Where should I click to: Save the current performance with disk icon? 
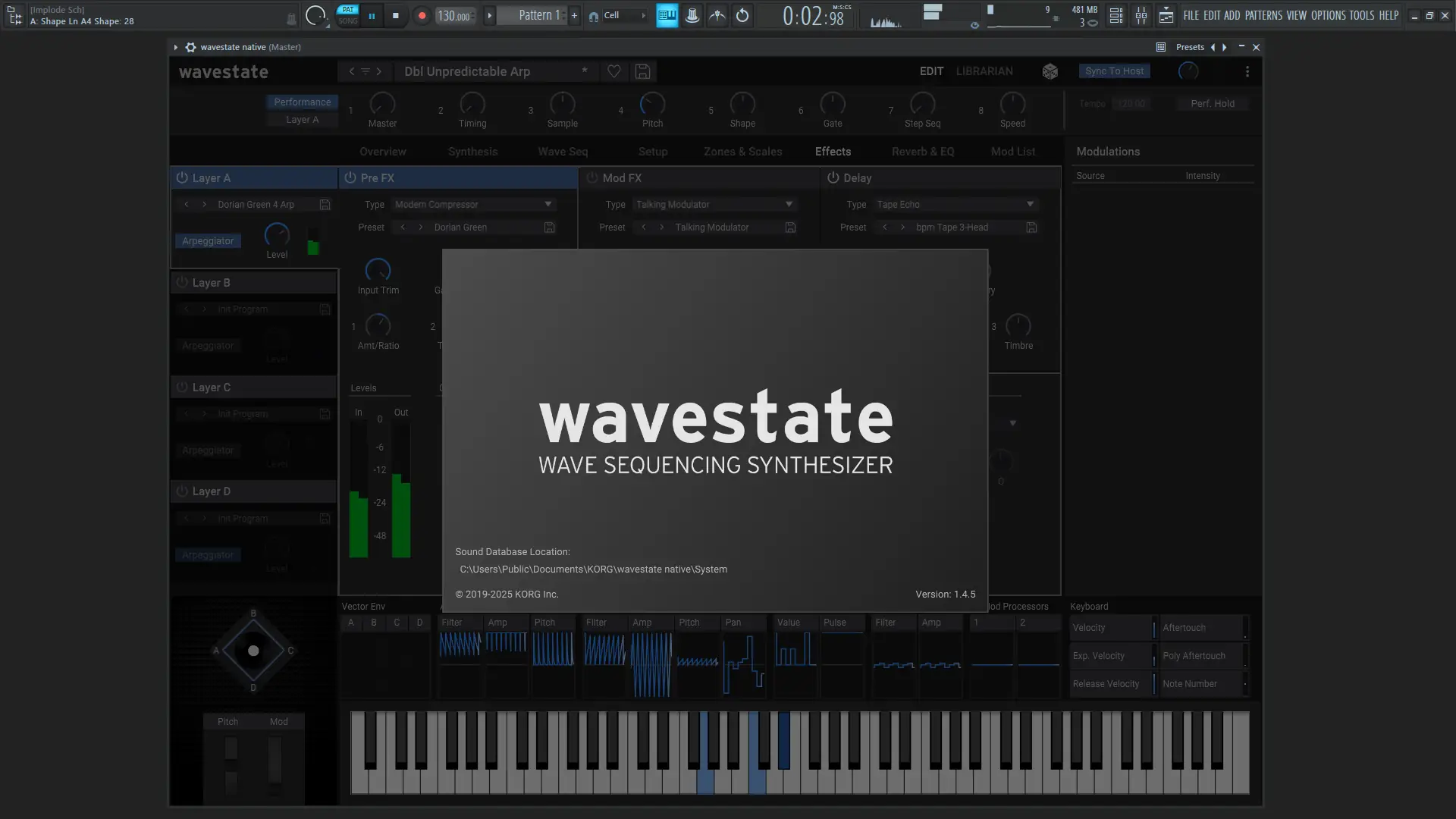[x=642, y=71]
